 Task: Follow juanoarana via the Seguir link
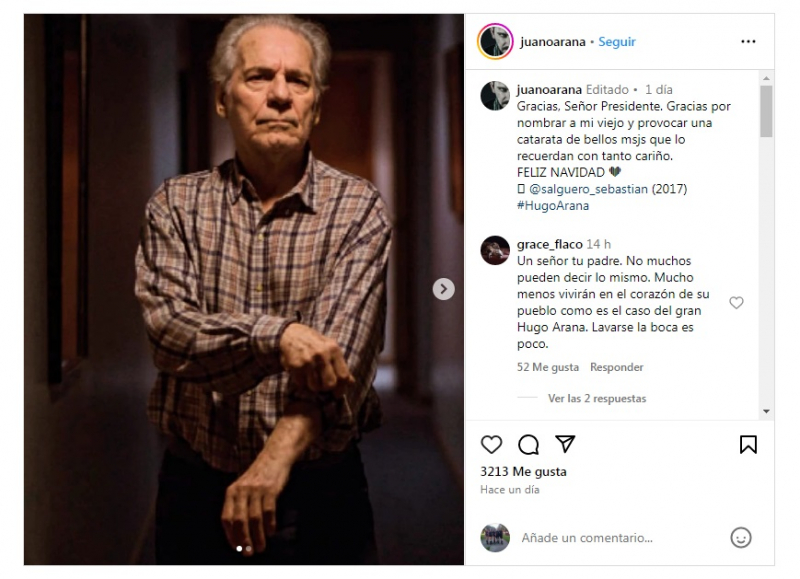(616, 42)
